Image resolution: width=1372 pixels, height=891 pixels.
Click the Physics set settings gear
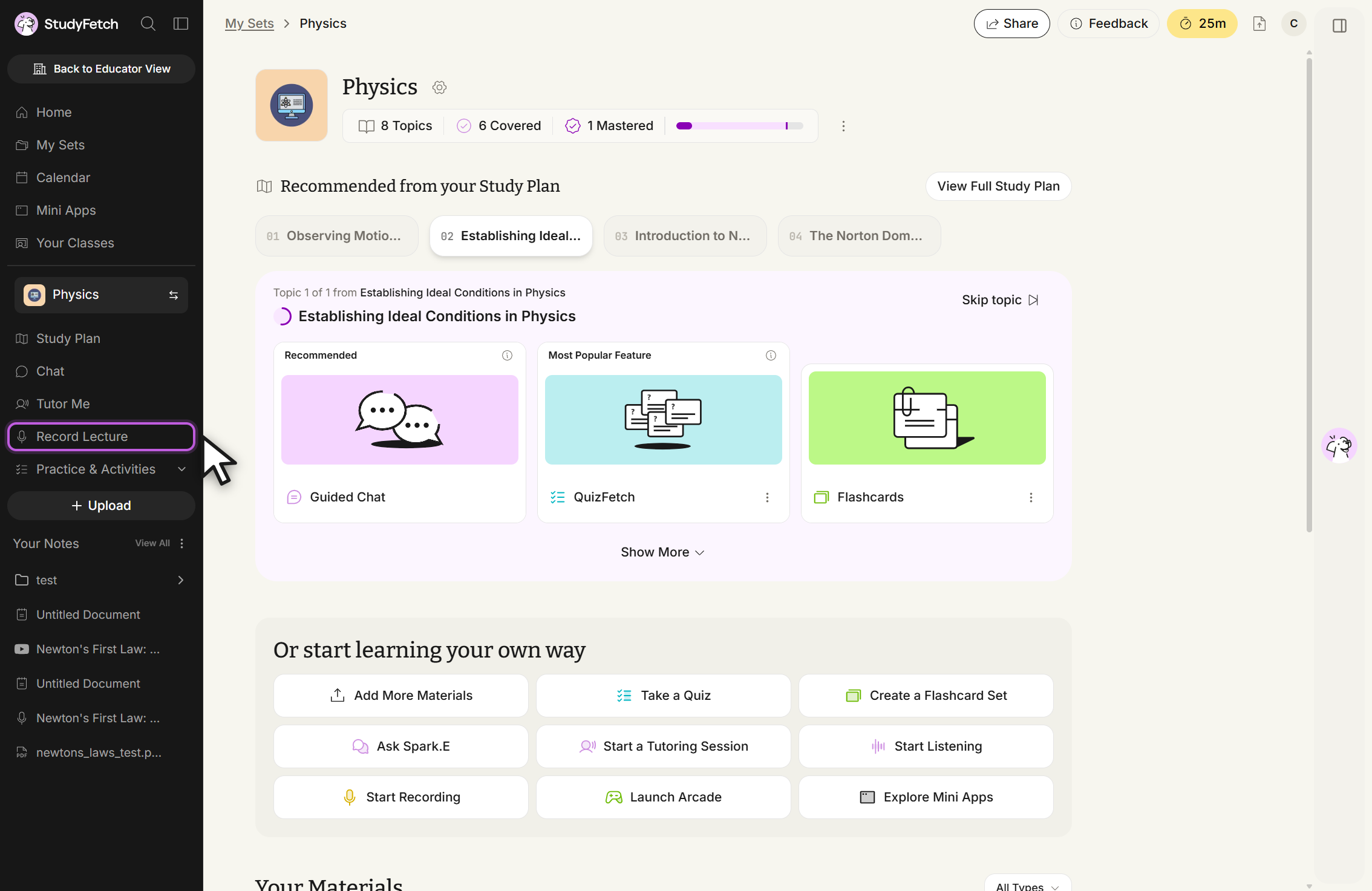440,87
